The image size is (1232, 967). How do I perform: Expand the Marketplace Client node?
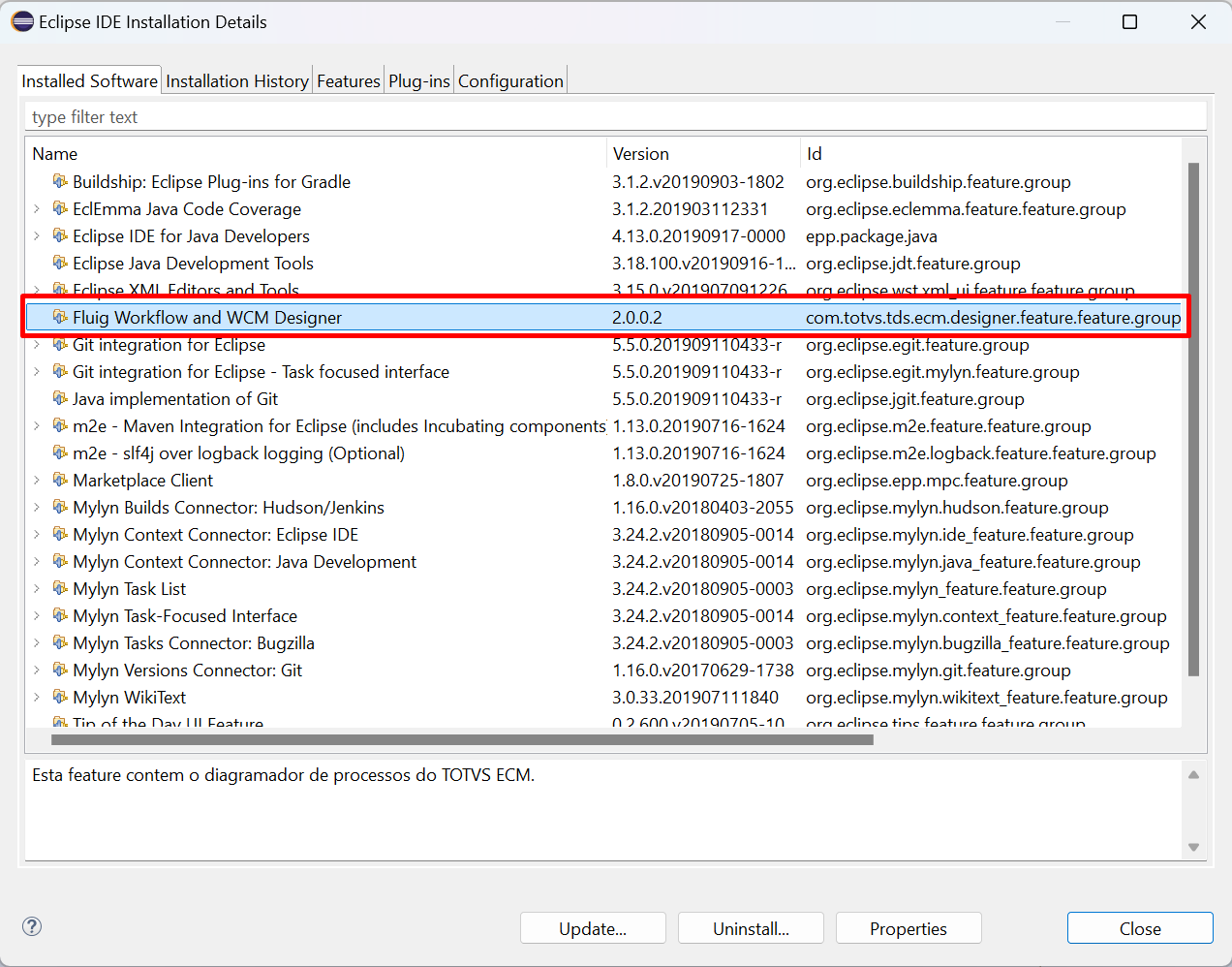[37, 480]
